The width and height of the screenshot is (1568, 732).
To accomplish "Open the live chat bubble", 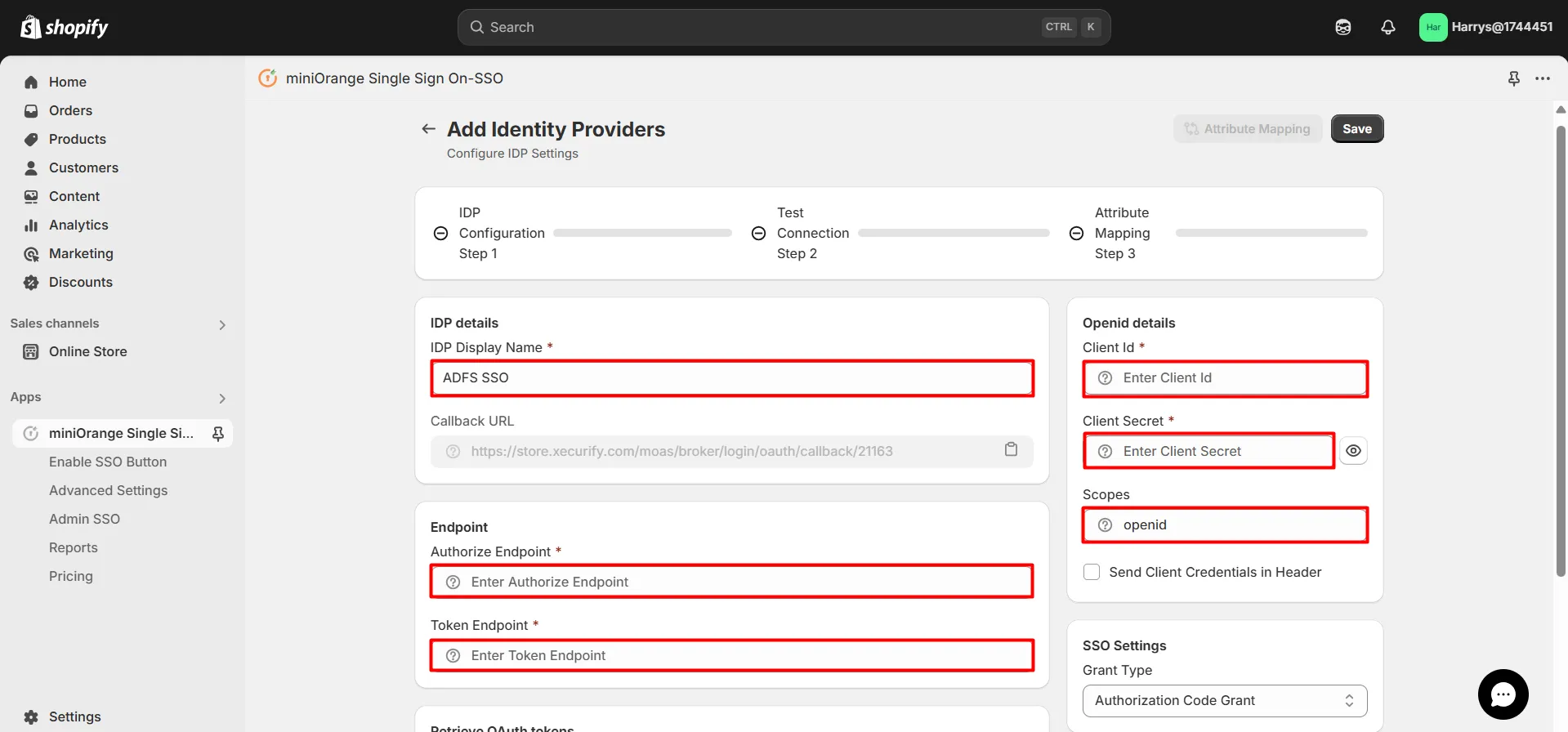I will click(1503, 694).
